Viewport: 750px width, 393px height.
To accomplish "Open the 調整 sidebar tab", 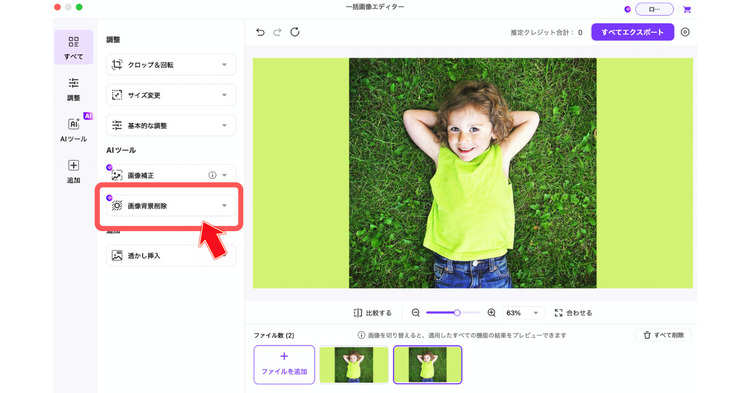I will point(73,89).
